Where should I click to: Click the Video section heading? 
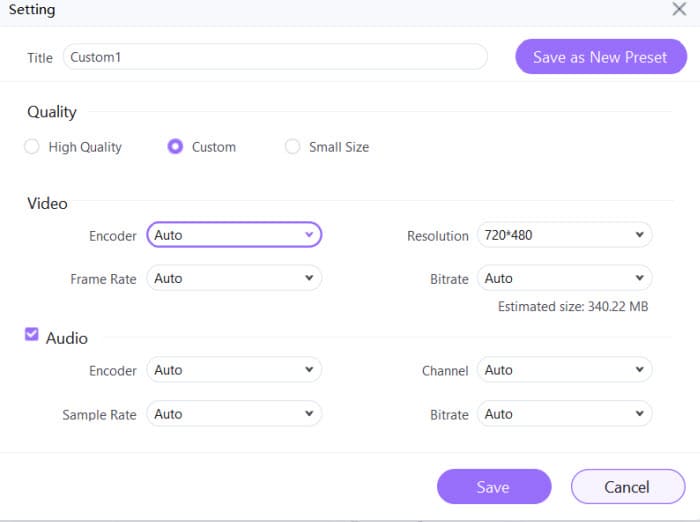pos(47,204)
